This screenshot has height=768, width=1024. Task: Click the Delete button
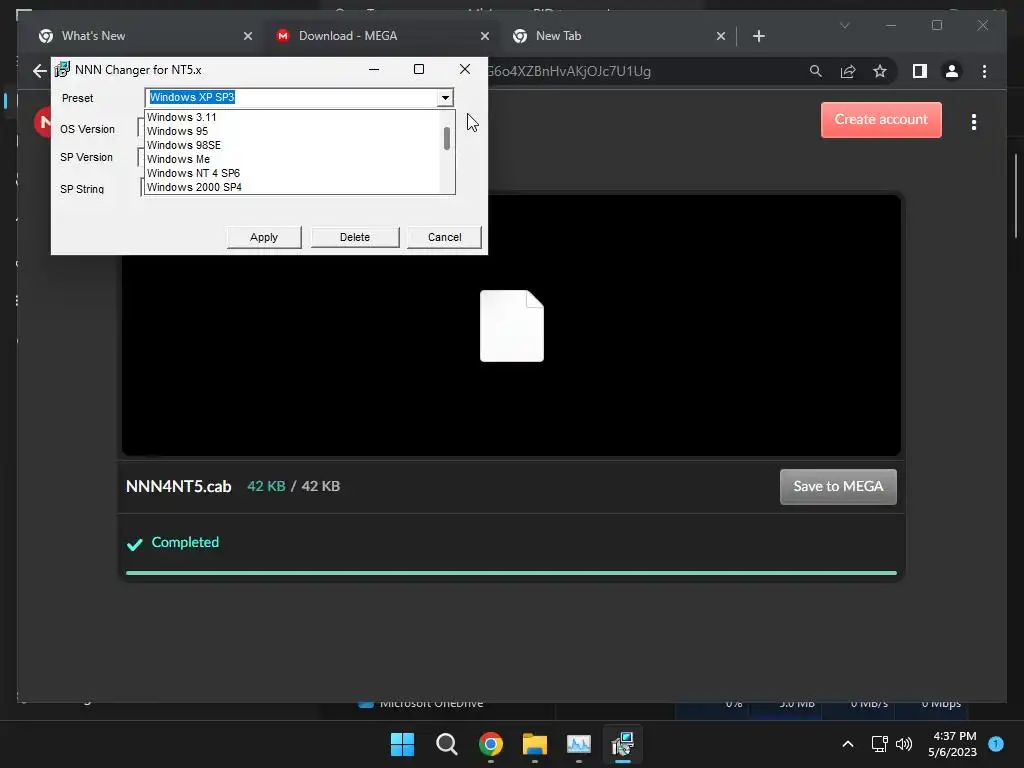pyautogui.click(x=355, y=237)
